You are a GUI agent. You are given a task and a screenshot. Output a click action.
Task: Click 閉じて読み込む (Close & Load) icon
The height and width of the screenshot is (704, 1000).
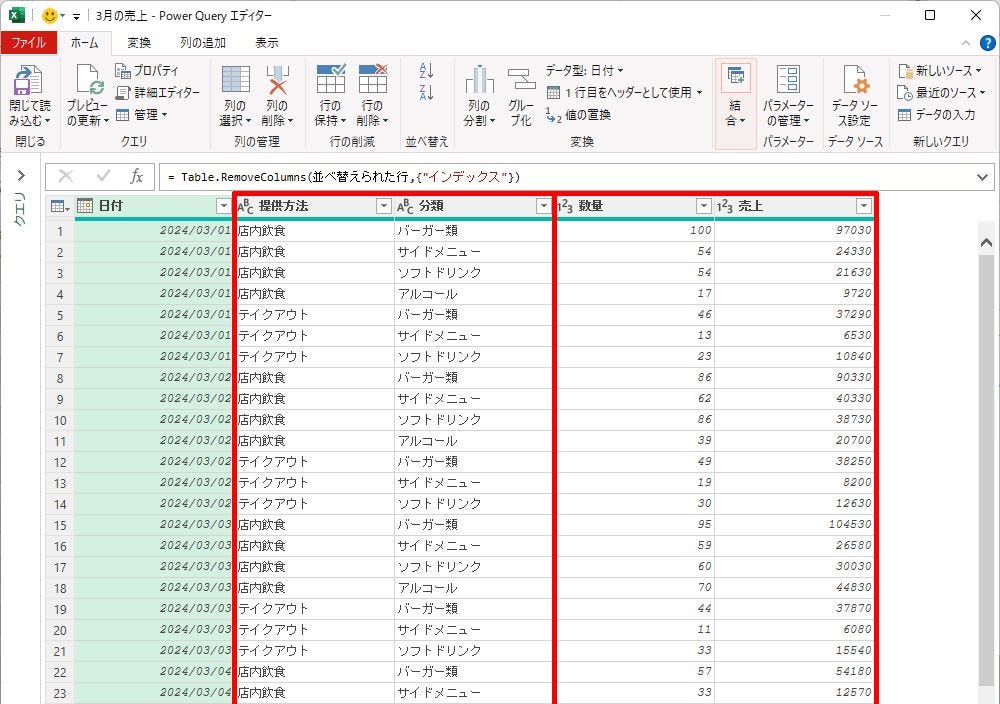29,82
